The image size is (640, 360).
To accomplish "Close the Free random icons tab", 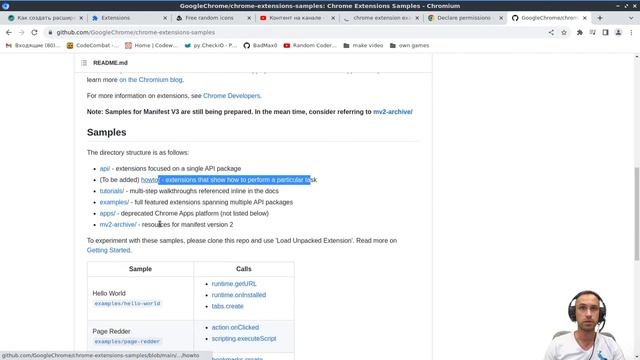I will [249, 18].
